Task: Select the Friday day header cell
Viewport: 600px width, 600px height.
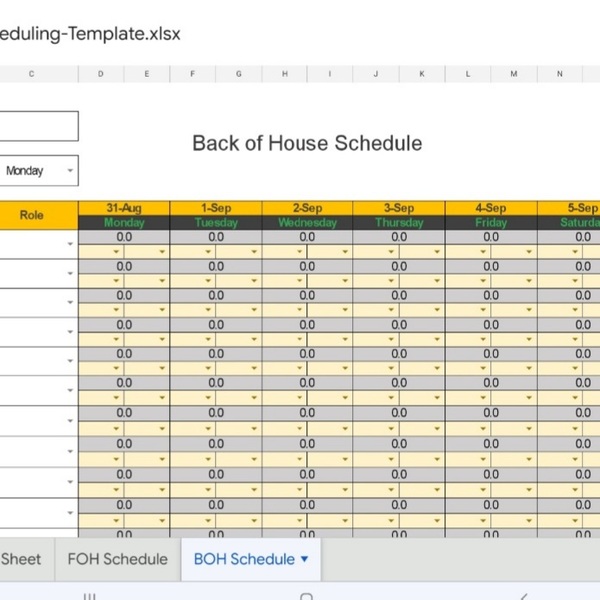Action: pos(491,223)
